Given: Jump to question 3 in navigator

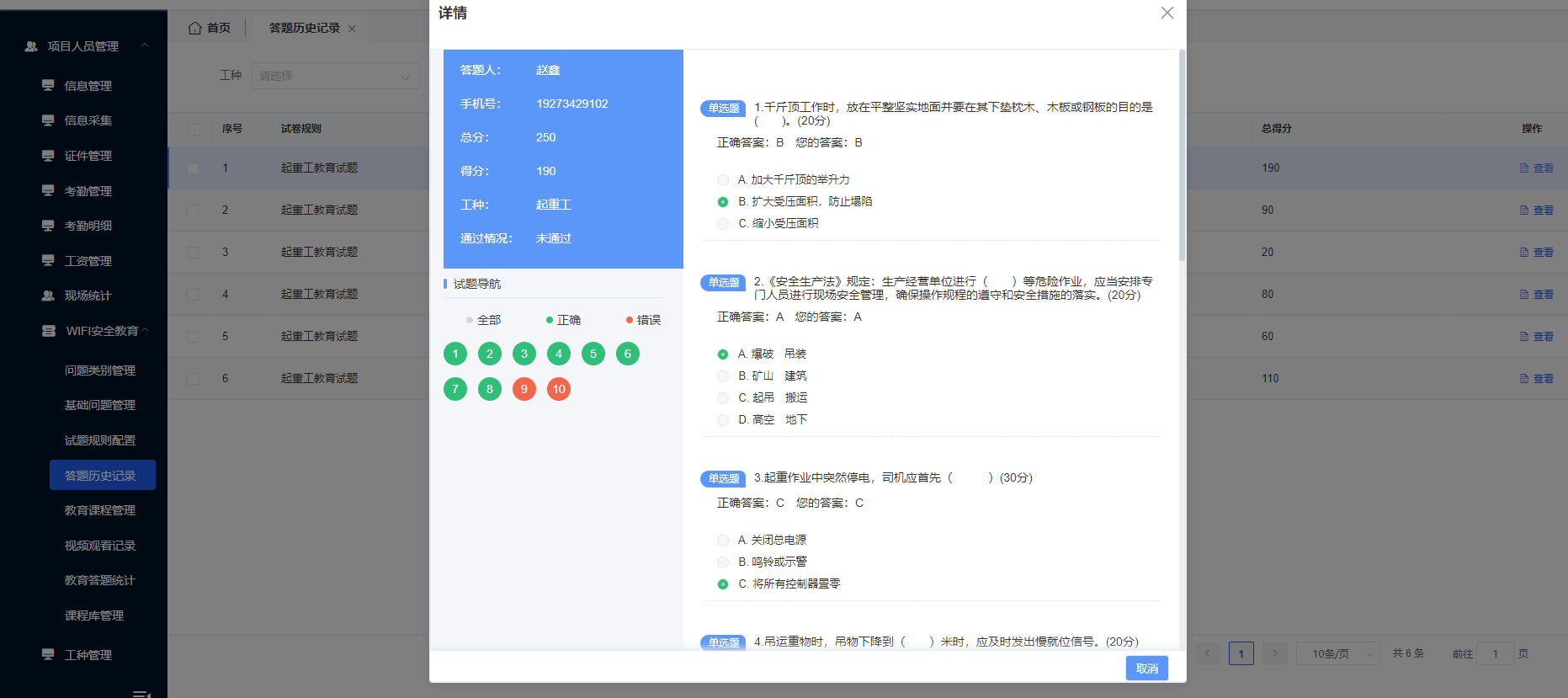Looking at the screenshot, I should [524, 354].
